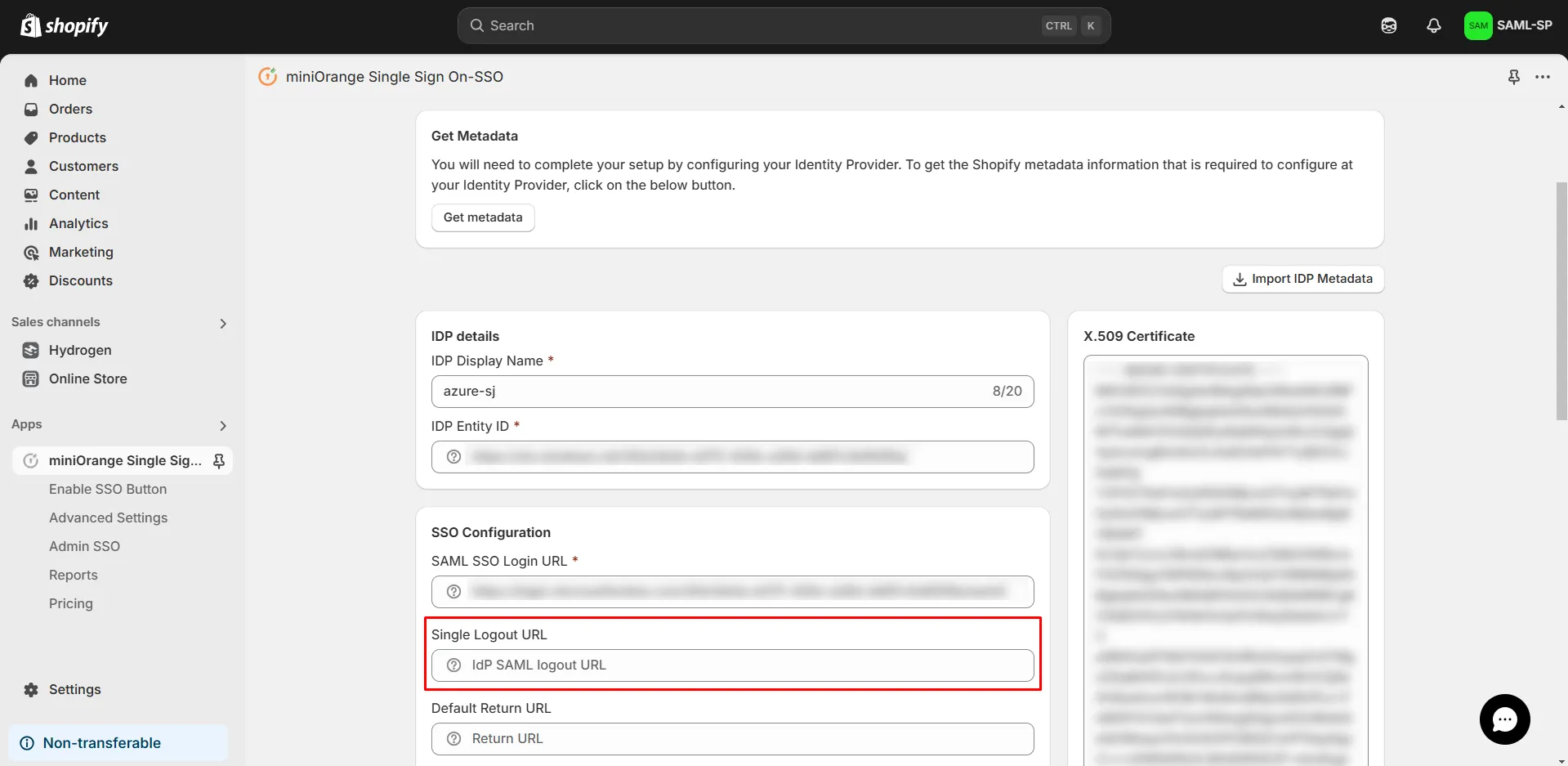Open the live chat bubble
This screenshot has width=1568, height=766.
tap(1504, 719)
